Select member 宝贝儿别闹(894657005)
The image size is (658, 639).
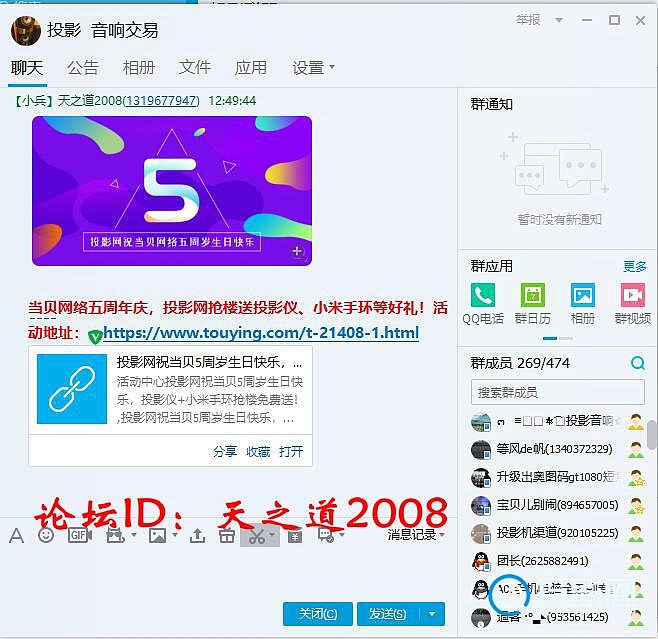558,505
